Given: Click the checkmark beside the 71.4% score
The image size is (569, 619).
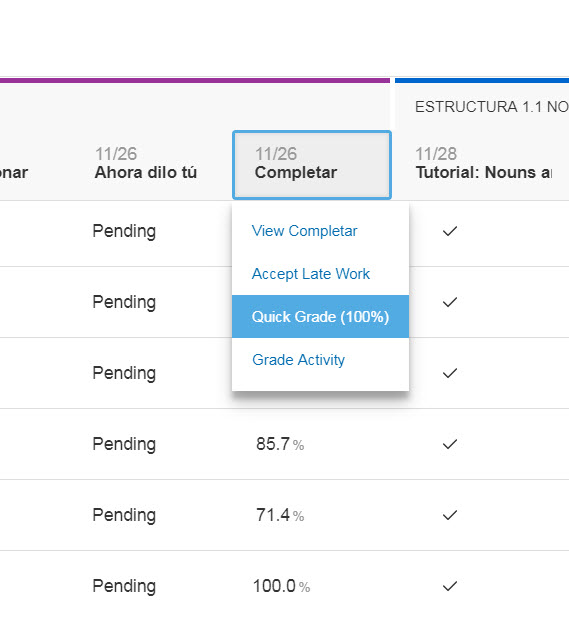Looking at the screenshot, I should [x=450, y=515].
